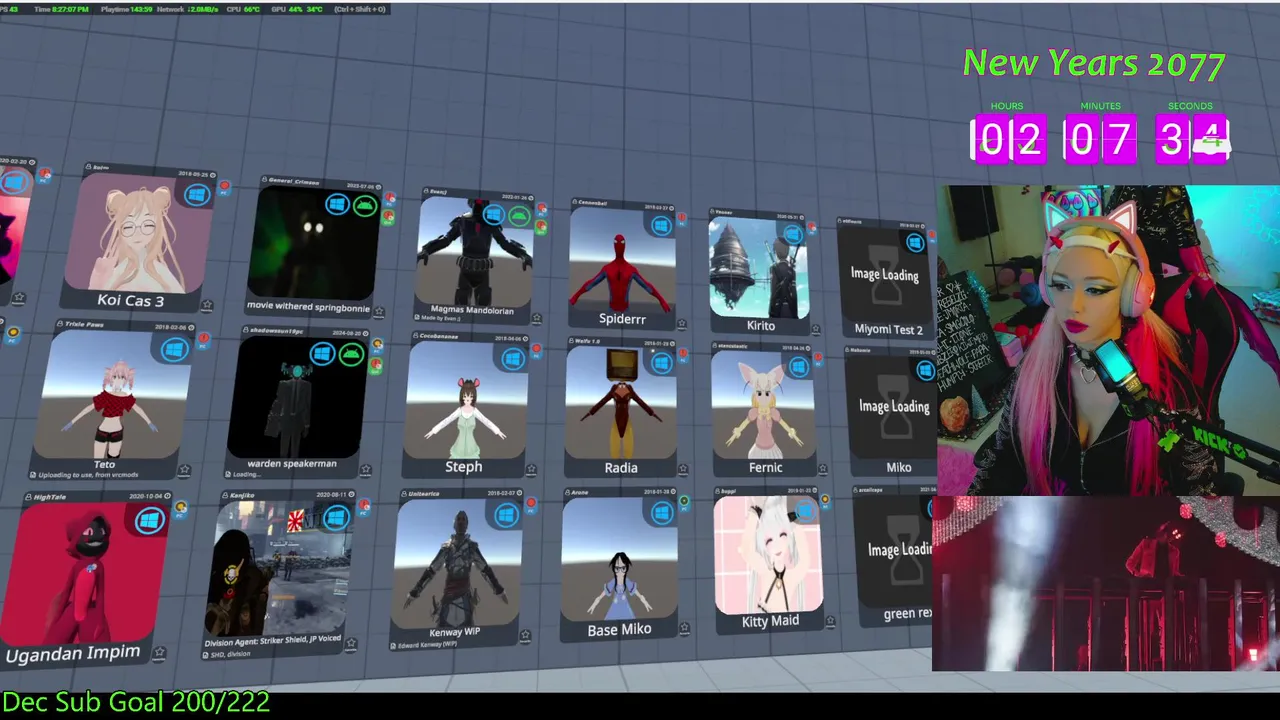Click Windows platform icon on Teto card
Viewport: 1280px width, 720px height.
175,350
